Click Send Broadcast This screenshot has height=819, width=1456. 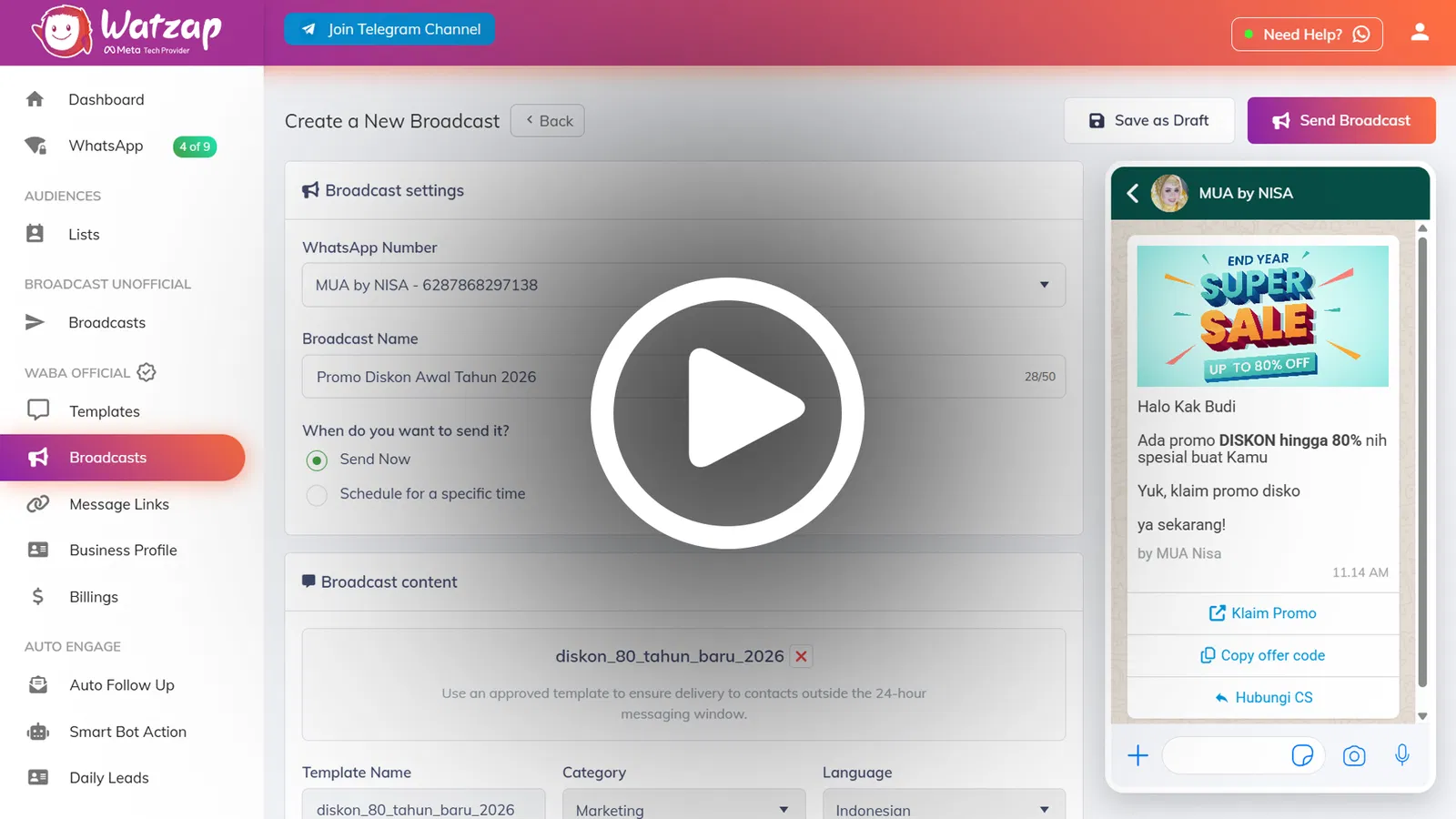pos(1341,120)
